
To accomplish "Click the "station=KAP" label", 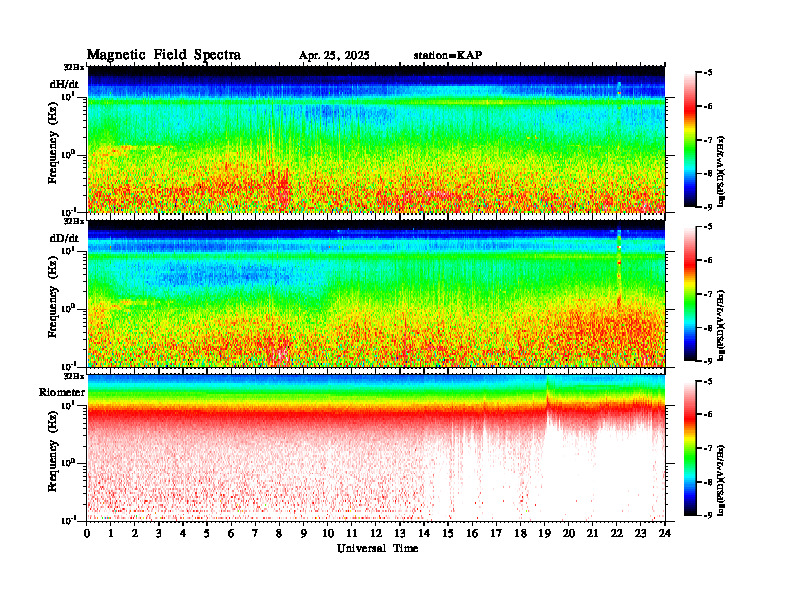I will coord(448,55).
